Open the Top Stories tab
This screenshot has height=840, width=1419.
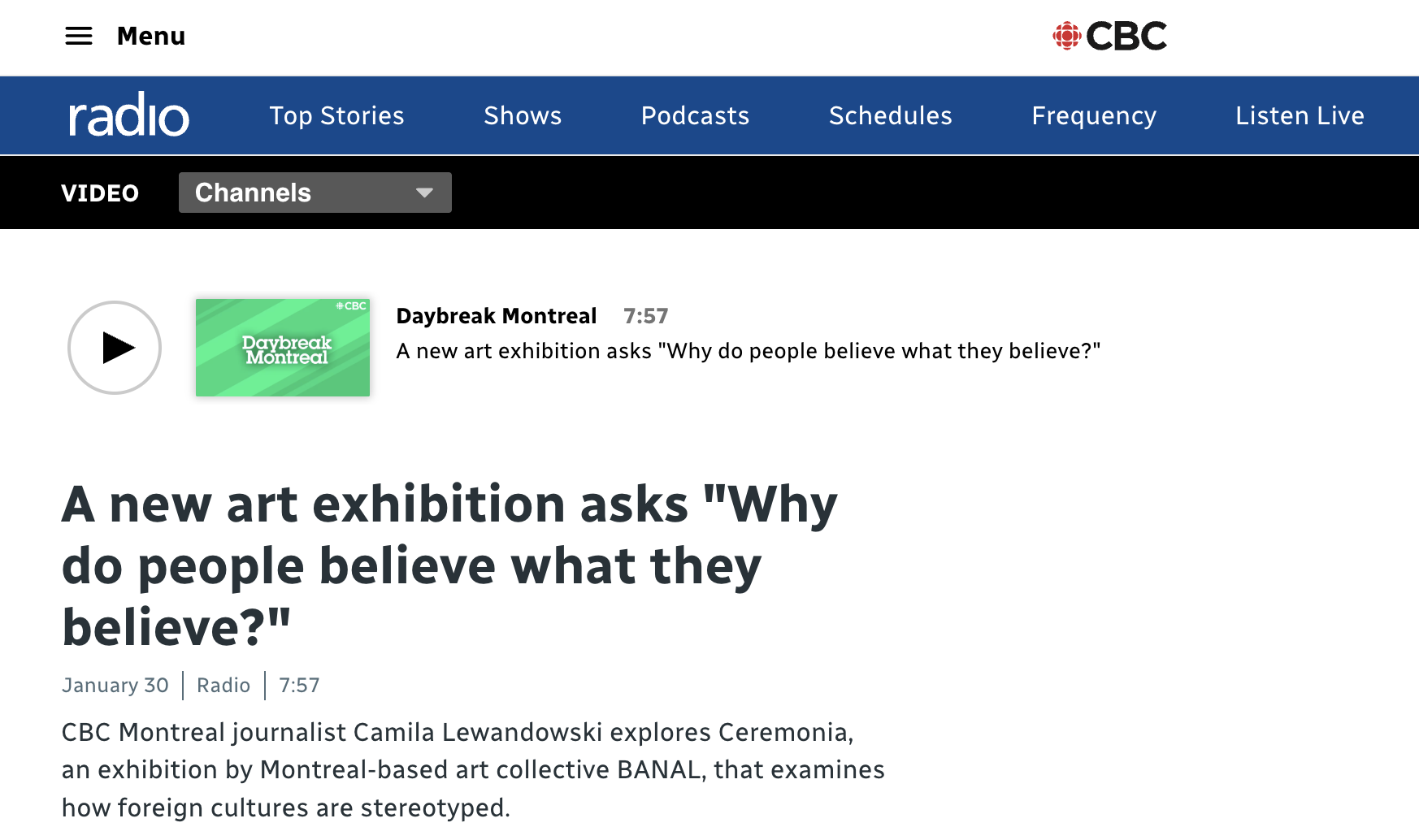(336, 115)
